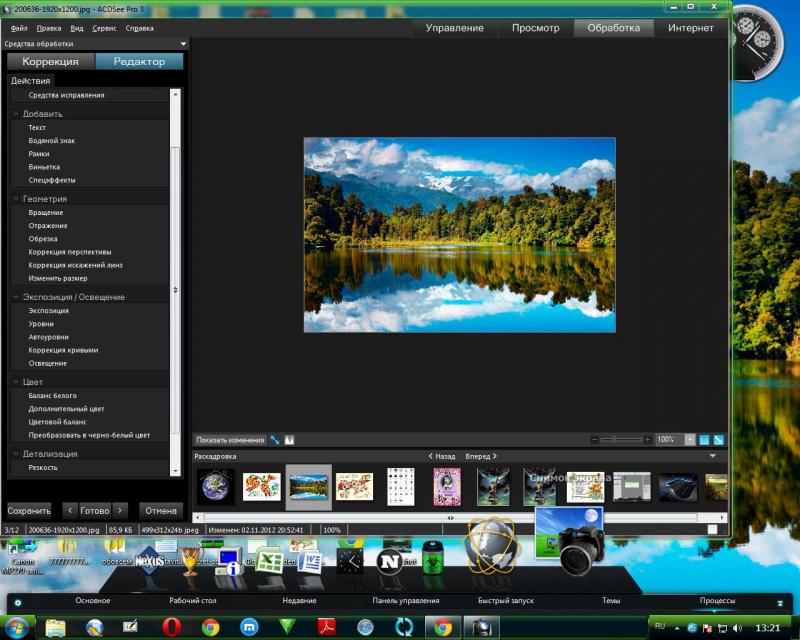Go to previous image arrow beside Готово
This screenshot has height=640, width=800.
(70, 510)
